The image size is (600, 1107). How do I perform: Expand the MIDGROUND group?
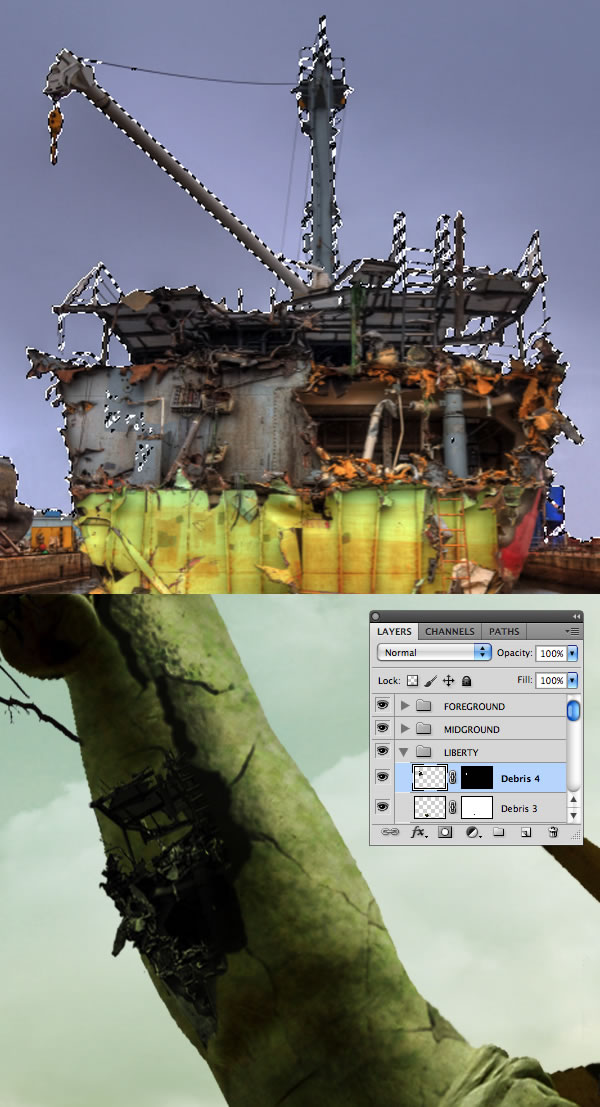pyautogui.click(x=404, y=729)
